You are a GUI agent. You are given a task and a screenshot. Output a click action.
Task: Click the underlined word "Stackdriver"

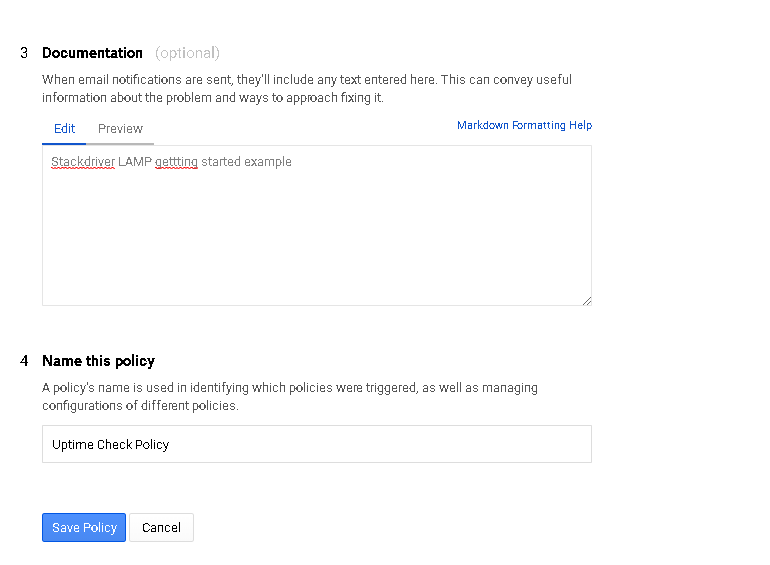pos(83,162)
